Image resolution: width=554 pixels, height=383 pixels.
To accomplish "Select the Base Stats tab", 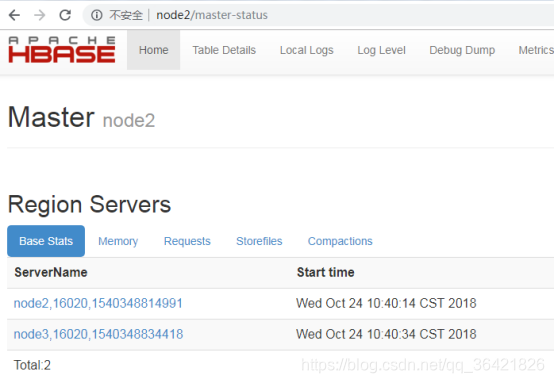I will coord(46,241).
